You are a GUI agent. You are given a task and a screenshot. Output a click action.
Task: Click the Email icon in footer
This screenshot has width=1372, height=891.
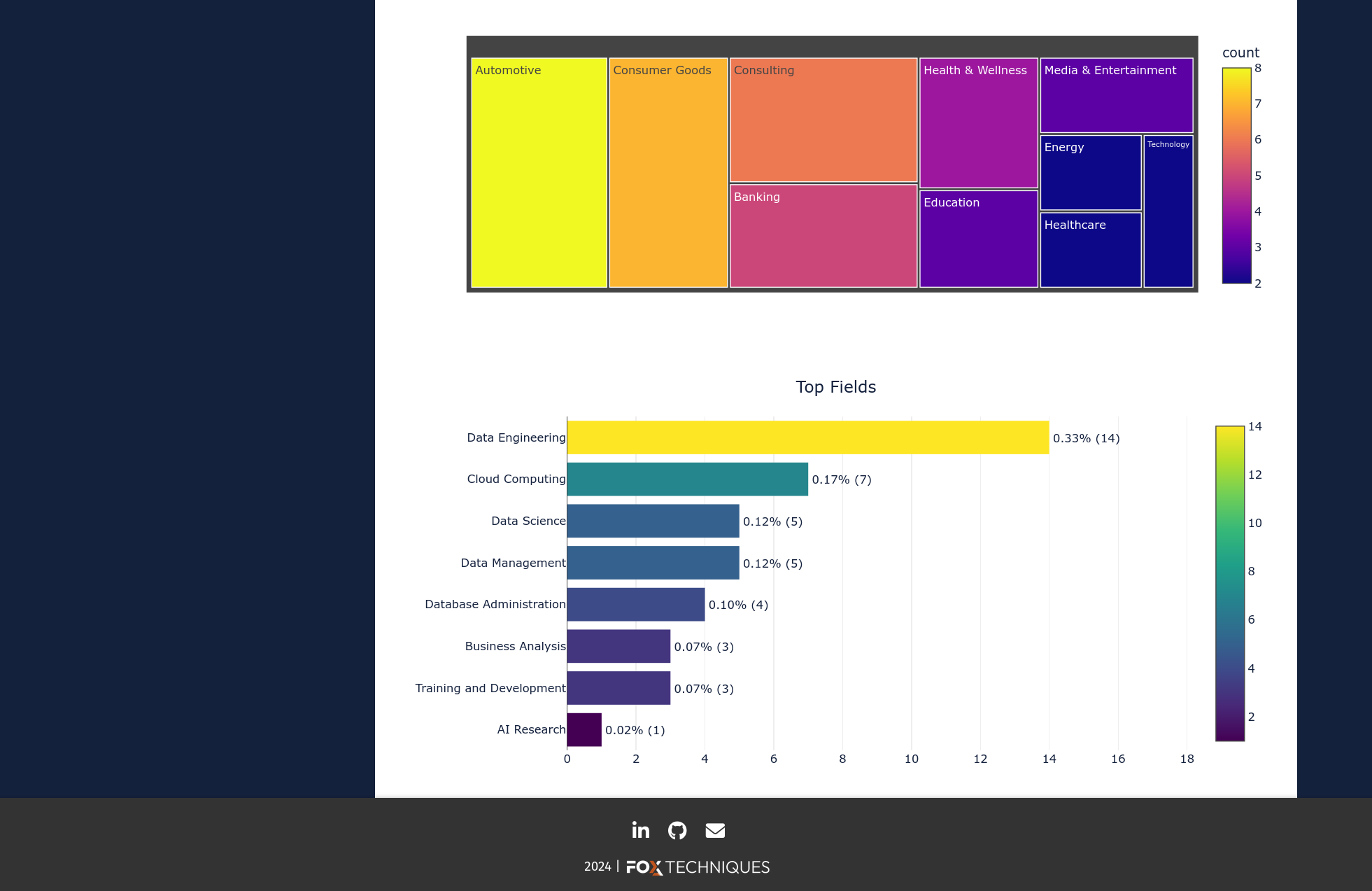coord(716,830)
